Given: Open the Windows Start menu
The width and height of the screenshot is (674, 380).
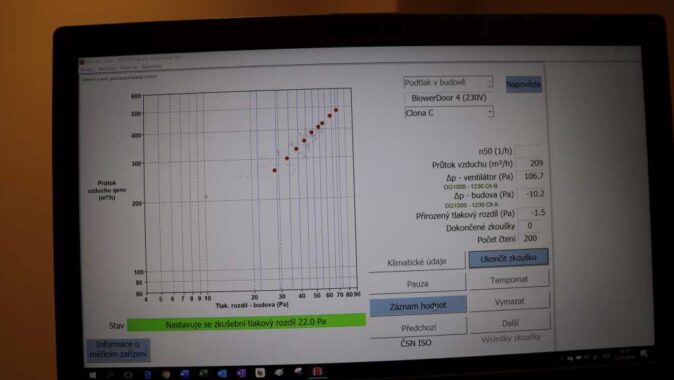Looking at the screenshot, I should [x=92, y=375].
